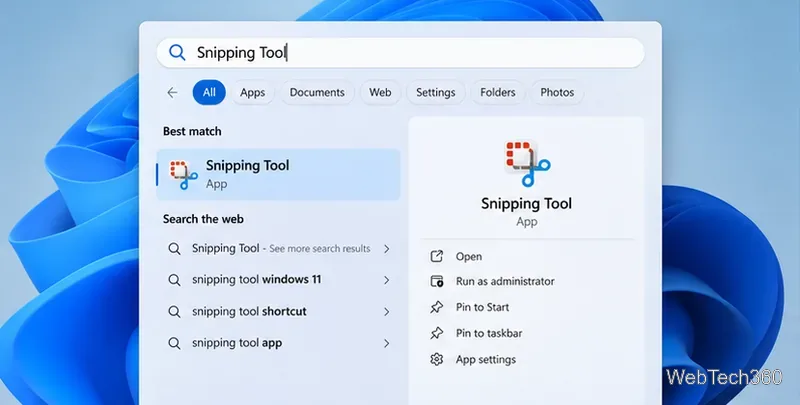Expand chevron for 'See more search results'
This screenshot has width=800, height=405.
[x=387, y=248]
